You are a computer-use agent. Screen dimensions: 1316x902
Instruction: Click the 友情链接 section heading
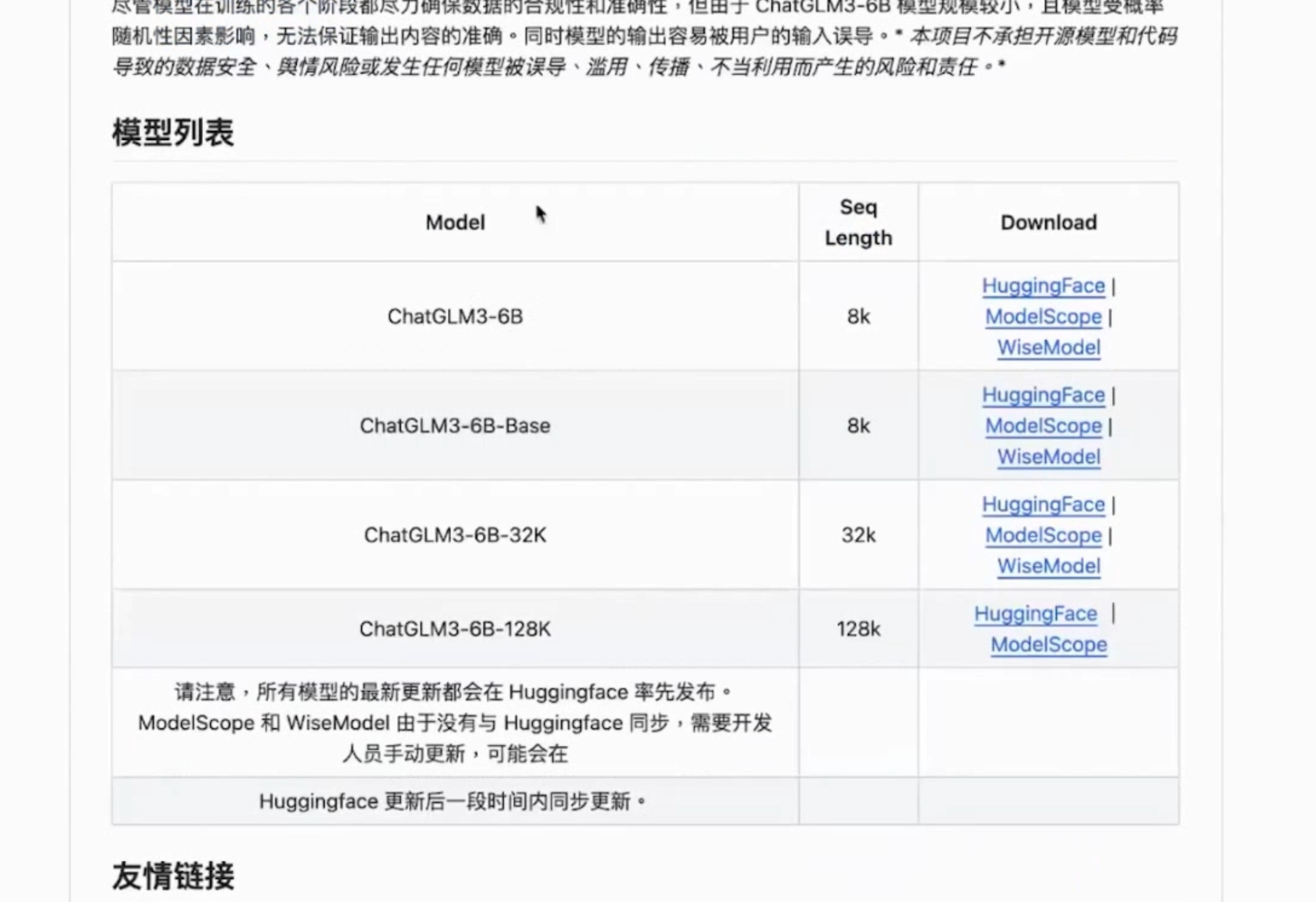tap(173, 876)
